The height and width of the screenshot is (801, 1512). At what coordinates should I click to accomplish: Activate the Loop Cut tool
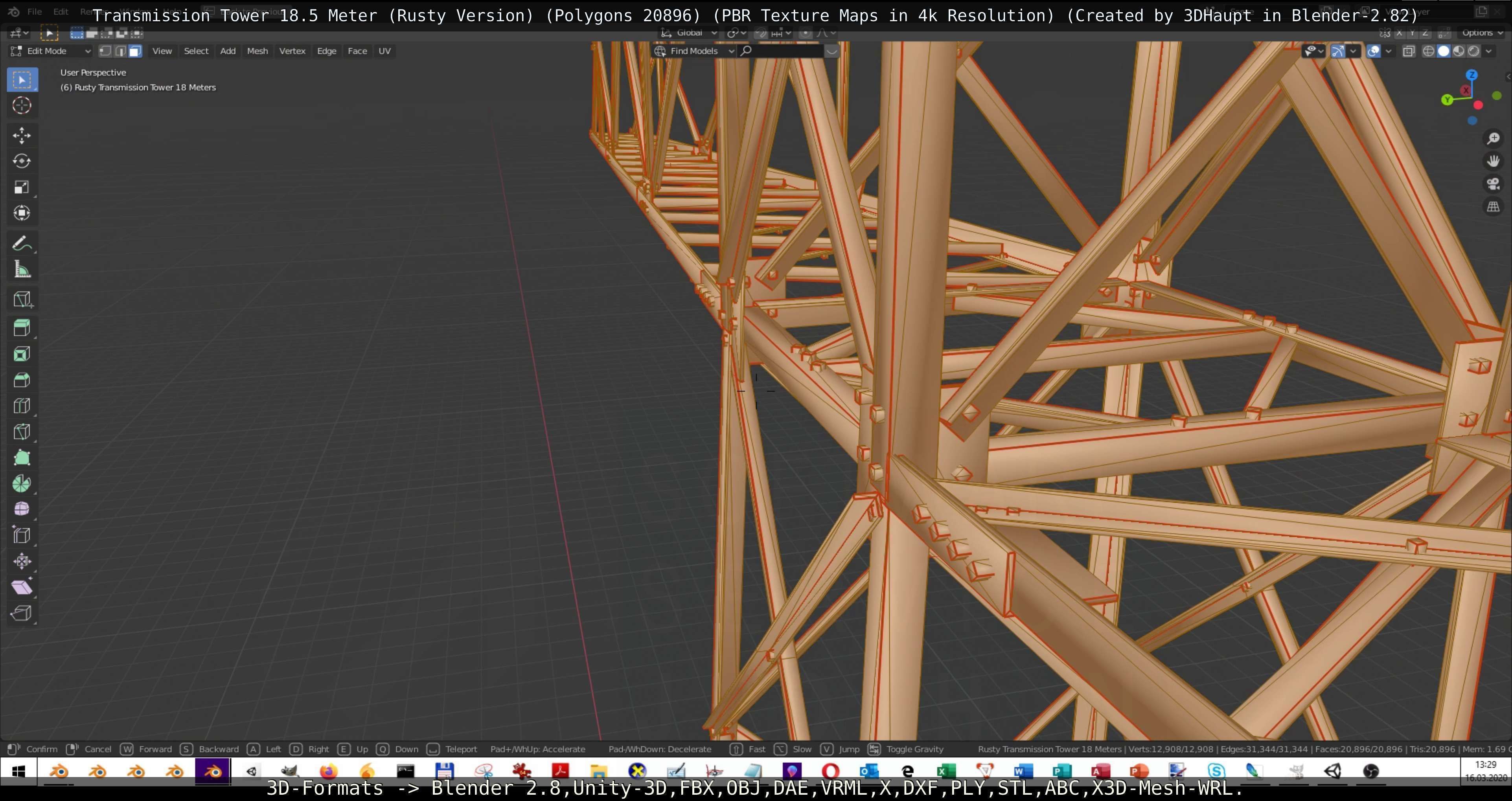point(22,406)
